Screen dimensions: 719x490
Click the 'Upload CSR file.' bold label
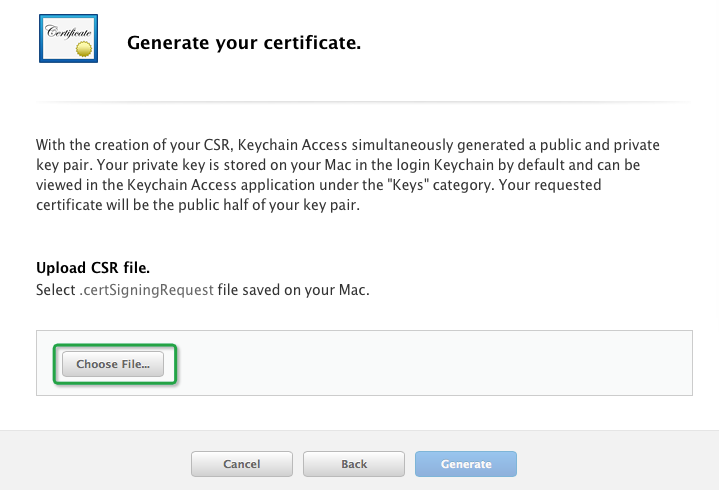click(x=93, y=268)
